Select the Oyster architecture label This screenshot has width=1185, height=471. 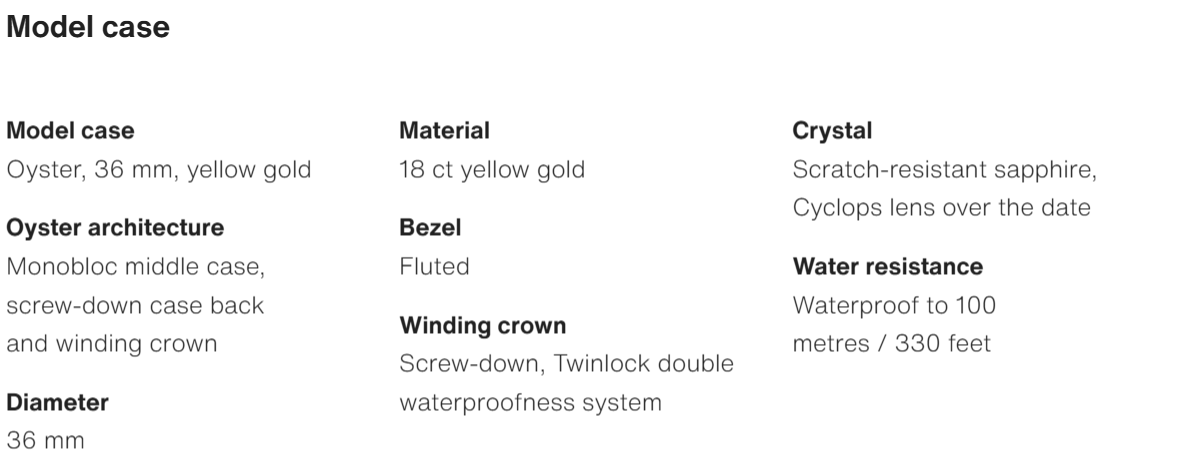pyautogui.click(x=115, y=228)
